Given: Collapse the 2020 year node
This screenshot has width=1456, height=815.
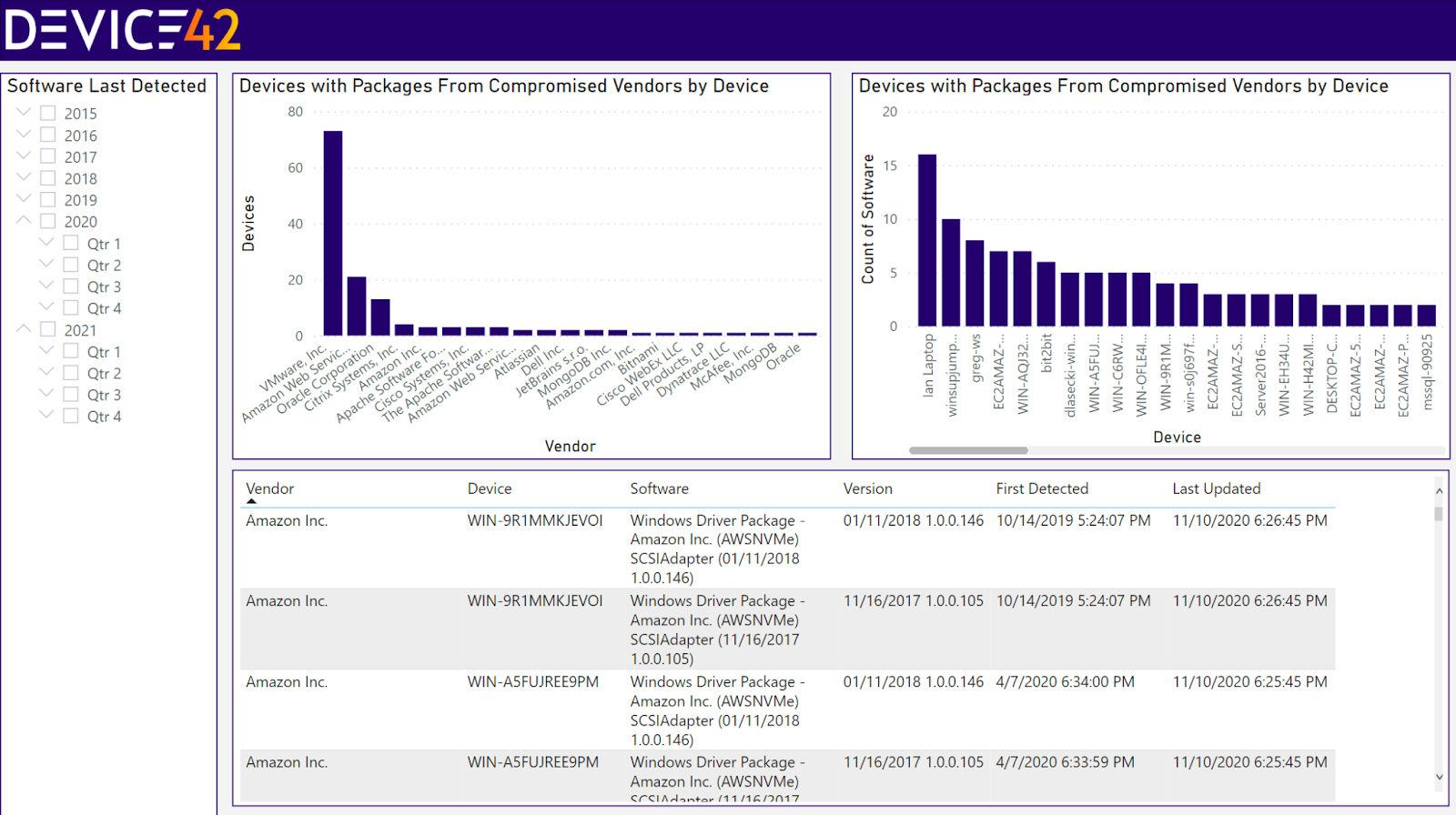Looking at the screenshot, I should [x=24, y=220].
